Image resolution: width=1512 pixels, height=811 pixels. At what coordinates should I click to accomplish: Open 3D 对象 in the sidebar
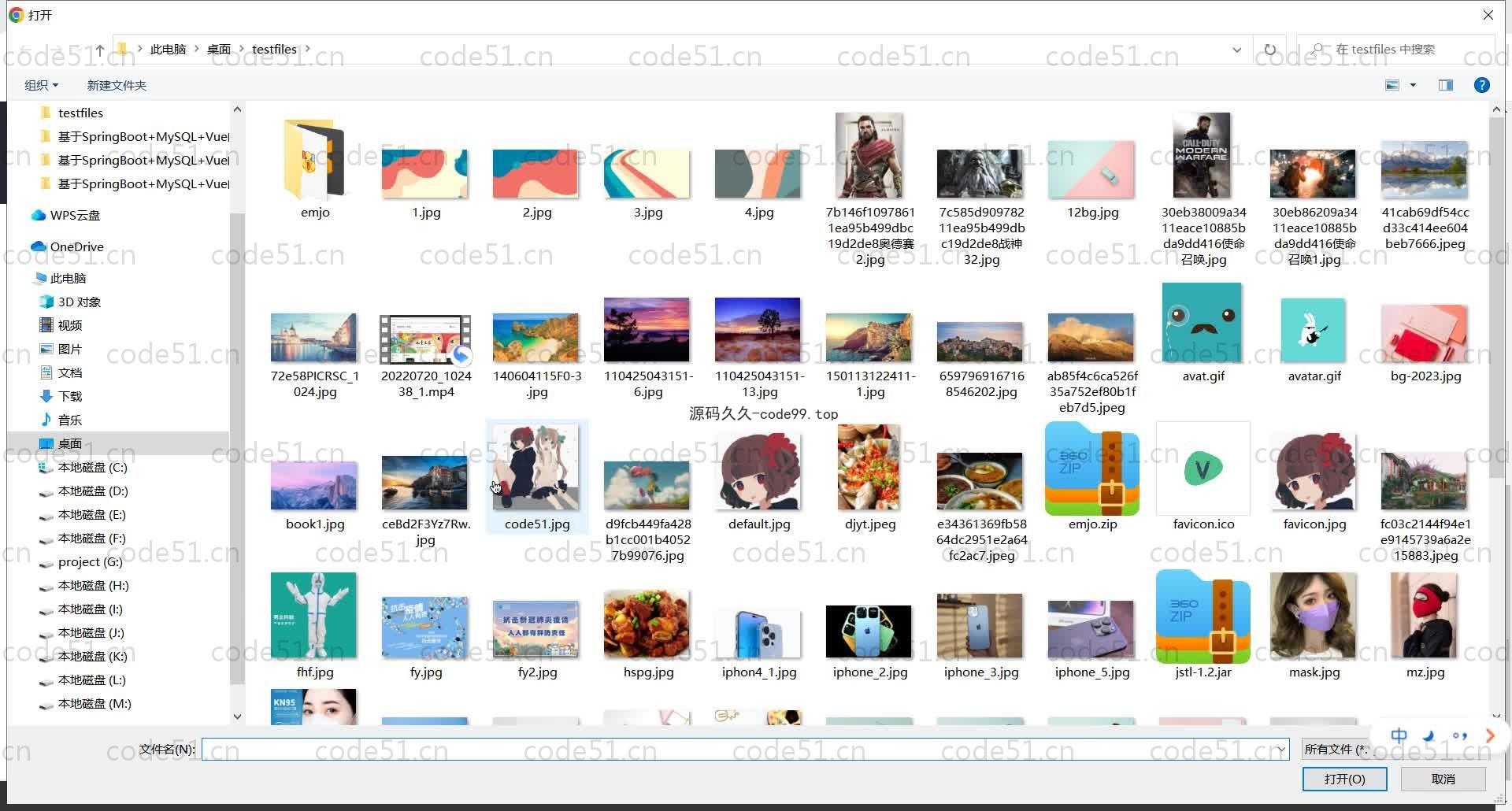(x=79, y=302)
